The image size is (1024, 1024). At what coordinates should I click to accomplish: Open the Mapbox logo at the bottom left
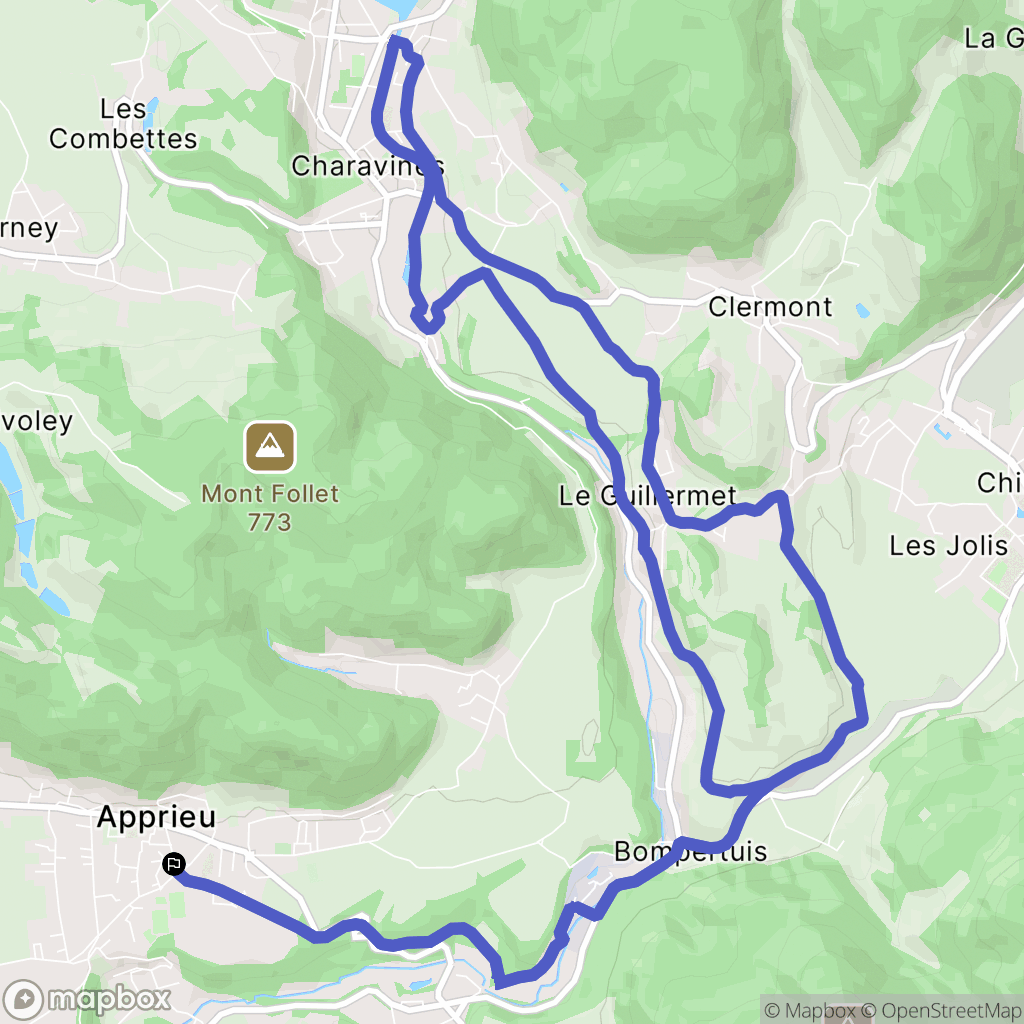[87, 999]
